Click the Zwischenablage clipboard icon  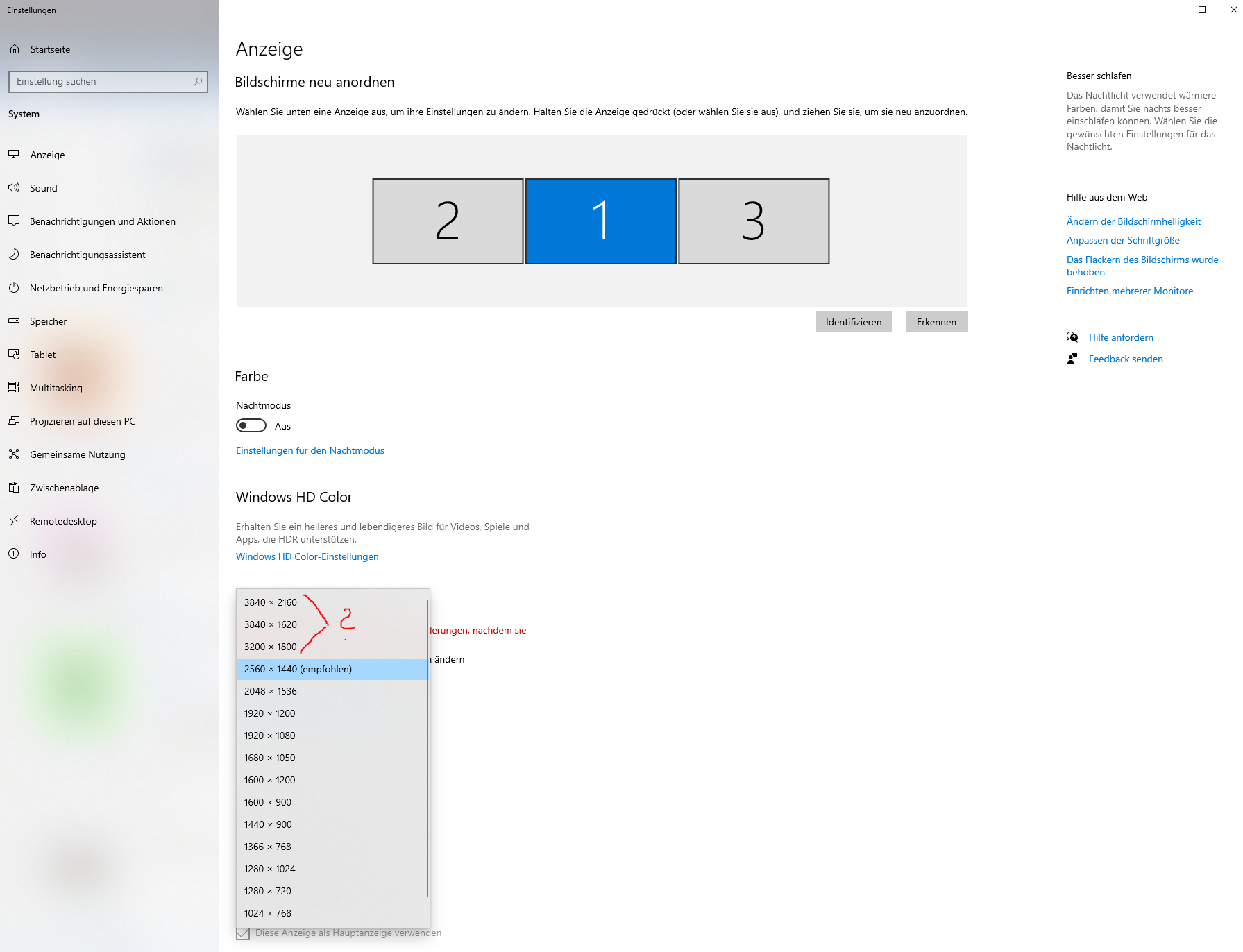tap(14, 487)
